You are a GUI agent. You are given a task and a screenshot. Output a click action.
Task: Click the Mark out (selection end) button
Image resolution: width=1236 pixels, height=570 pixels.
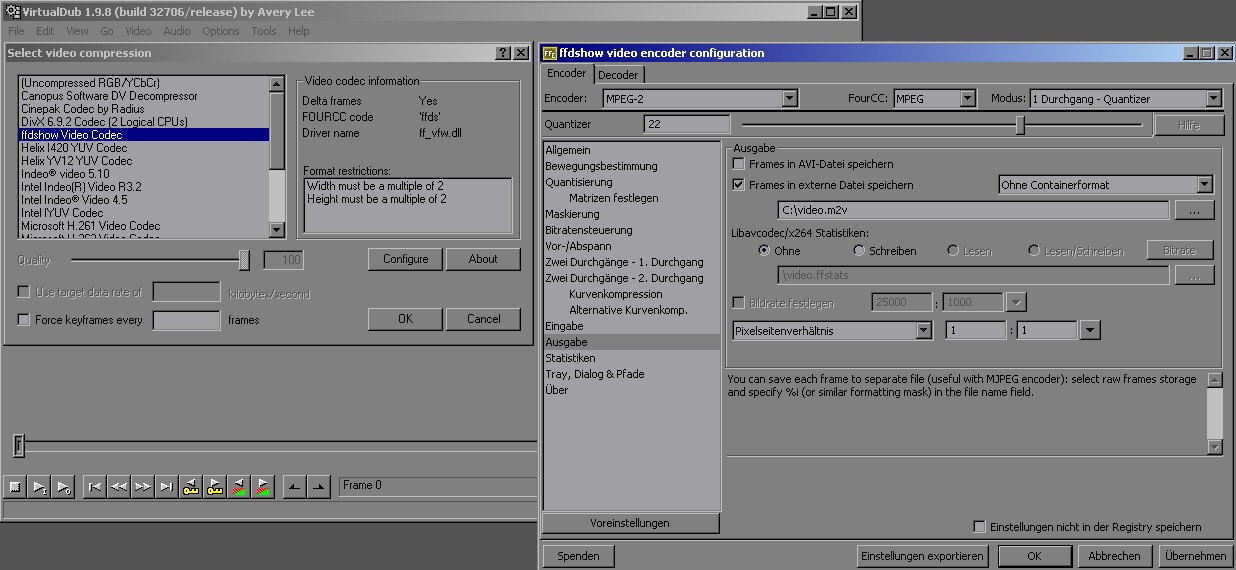point(319,487)
